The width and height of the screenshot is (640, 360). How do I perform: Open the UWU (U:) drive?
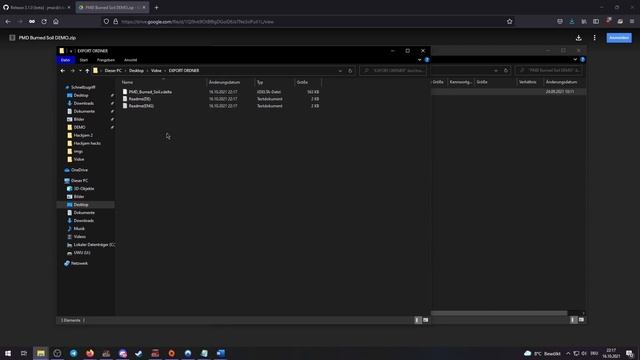tap(82, 253)
